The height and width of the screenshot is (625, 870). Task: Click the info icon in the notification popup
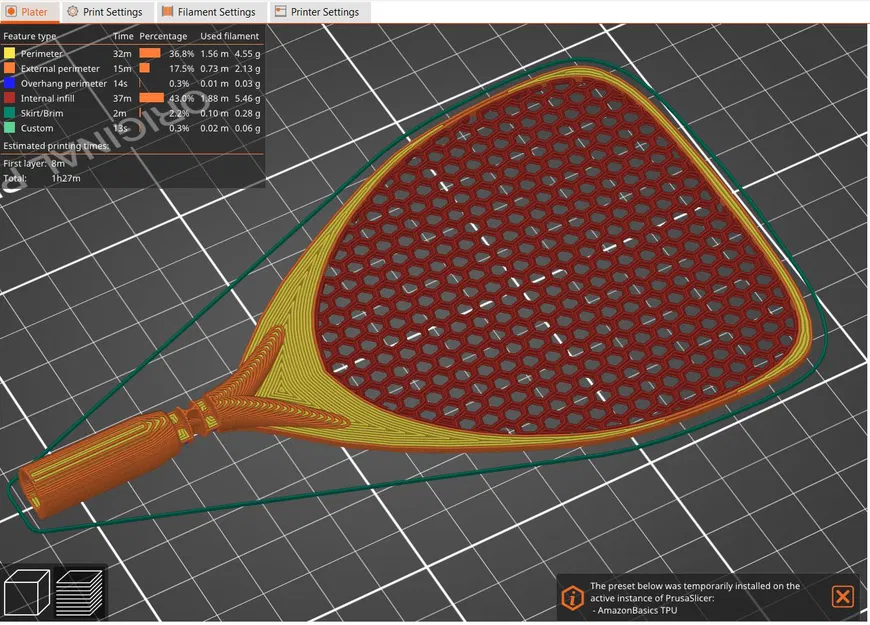point(572,597)
